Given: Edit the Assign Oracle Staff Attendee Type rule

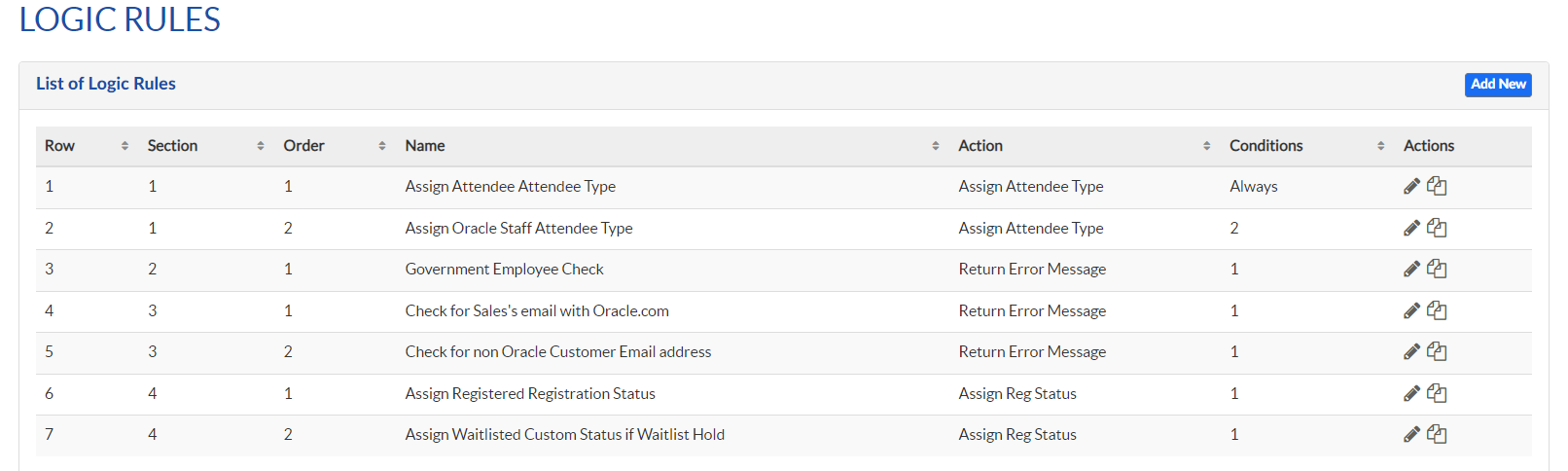Looking at the screenshot, I should (x=1411, y=228).
